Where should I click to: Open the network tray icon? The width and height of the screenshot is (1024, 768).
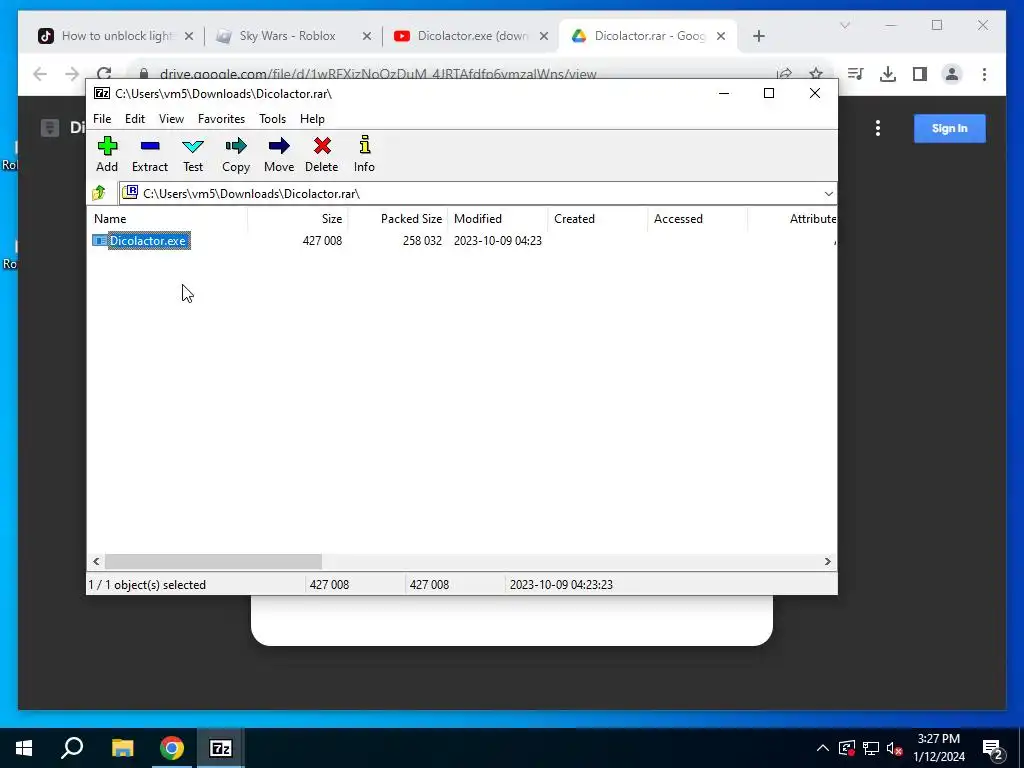(871, 748)
